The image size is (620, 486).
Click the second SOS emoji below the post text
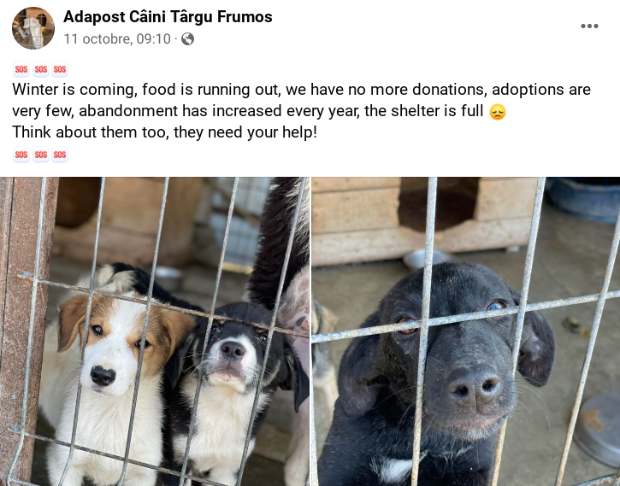click(41, 155)
